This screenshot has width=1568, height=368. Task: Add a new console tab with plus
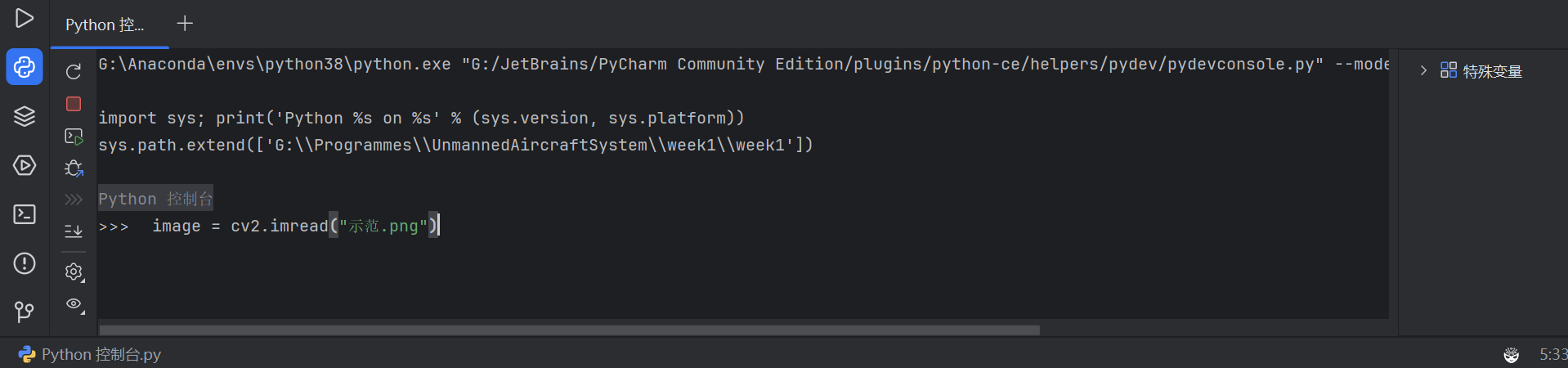pos(185,24)
